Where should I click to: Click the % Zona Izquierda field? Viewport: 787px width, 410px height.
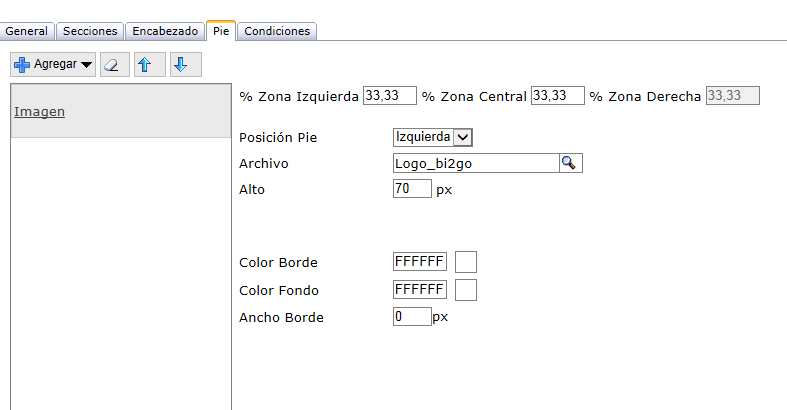point(389,96)
